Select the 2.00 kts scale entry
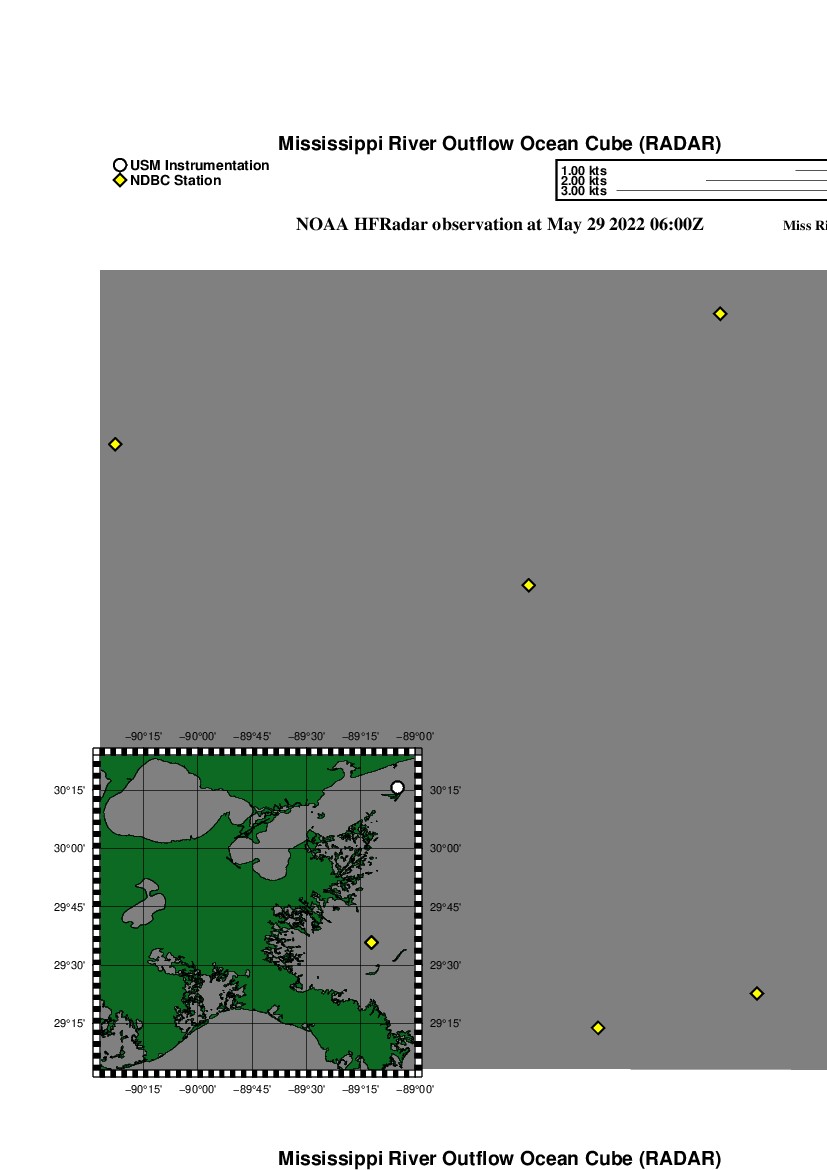Screen dimensions: 827x1170 583,181
